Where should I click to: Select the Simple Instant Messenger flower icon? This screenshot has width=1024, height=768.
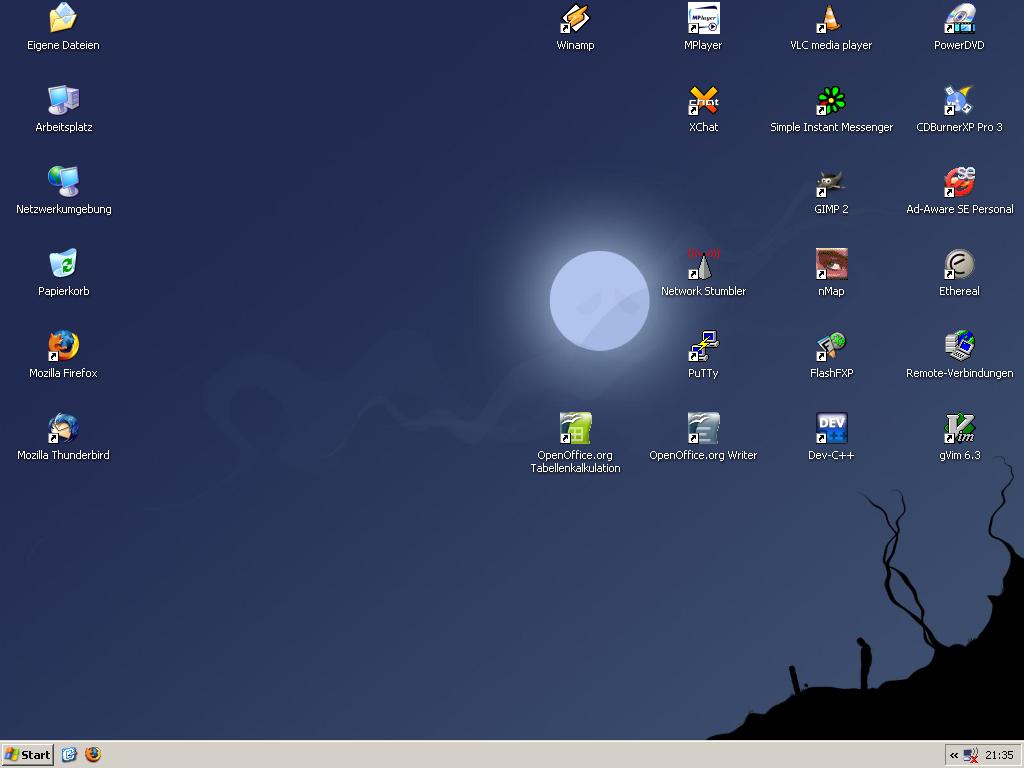831,100
